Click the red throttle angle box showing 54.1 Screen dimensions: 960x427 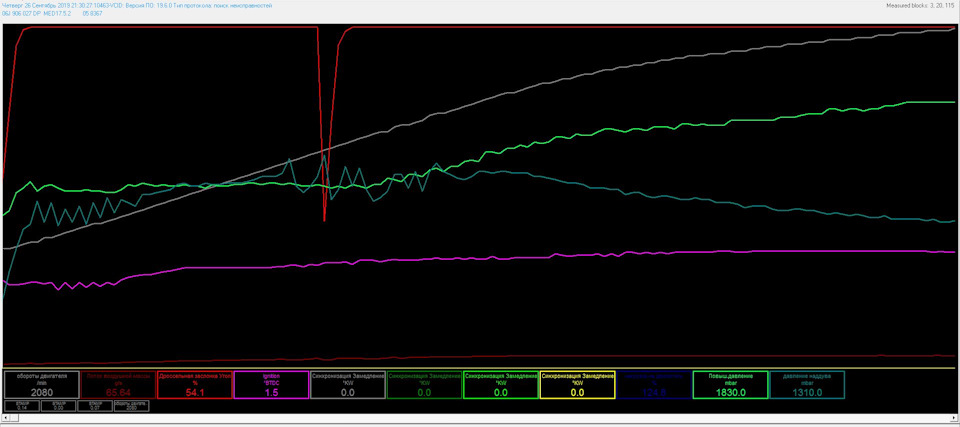tap(195, 385)
